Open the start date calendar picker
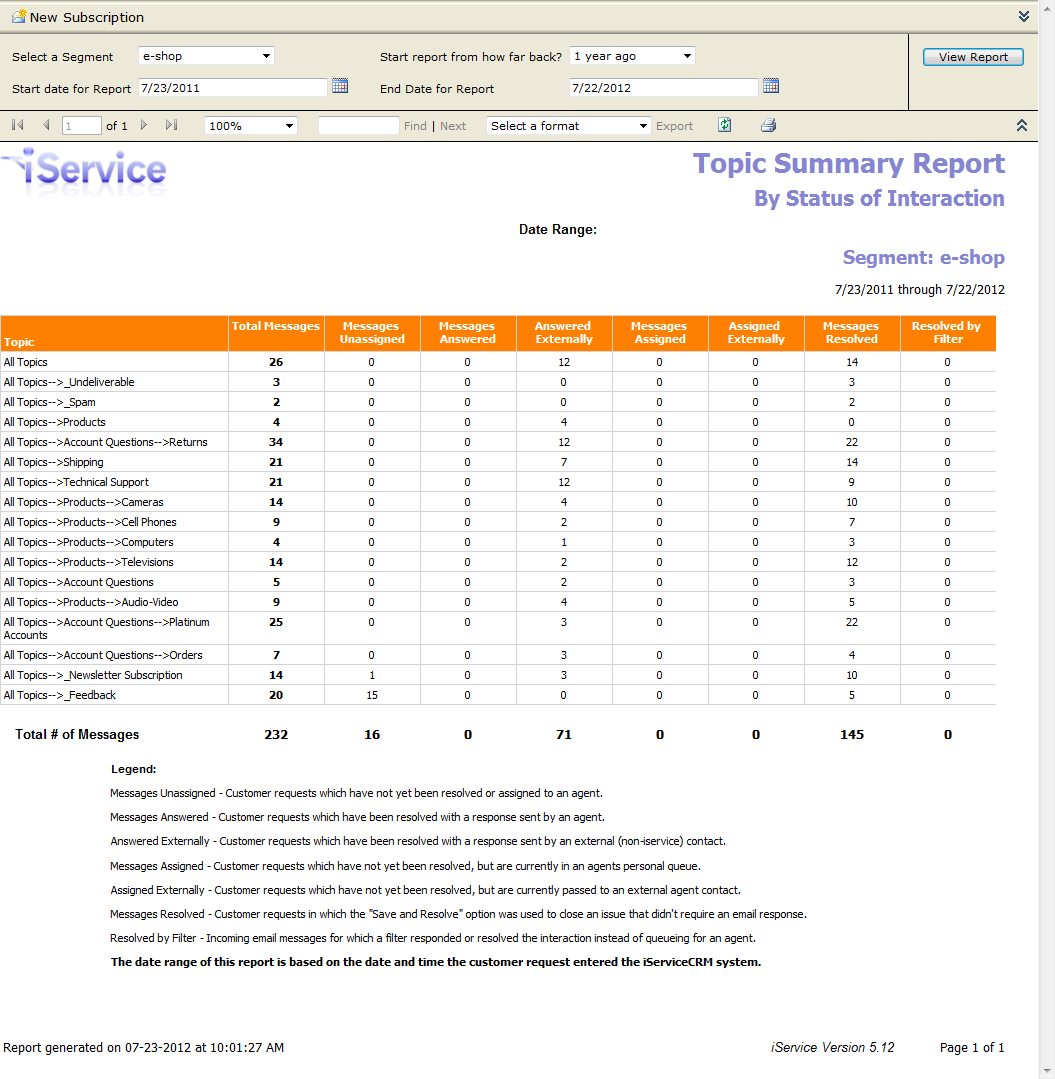The image size is (1055, 1079). coord(340,86)
